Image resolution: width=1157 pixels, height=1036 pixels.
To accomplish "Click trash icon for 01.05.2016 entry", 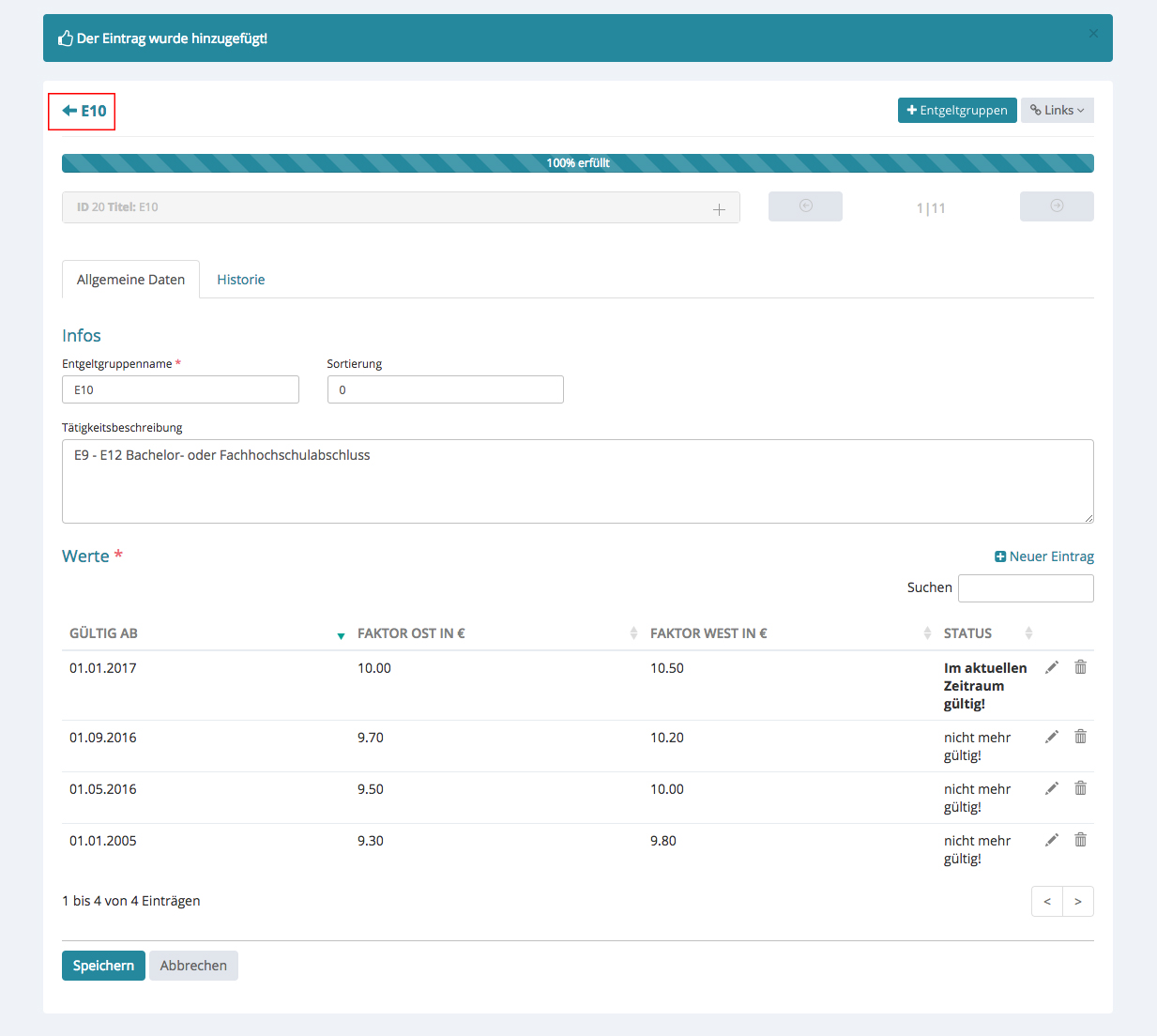I will point(1080,788).
